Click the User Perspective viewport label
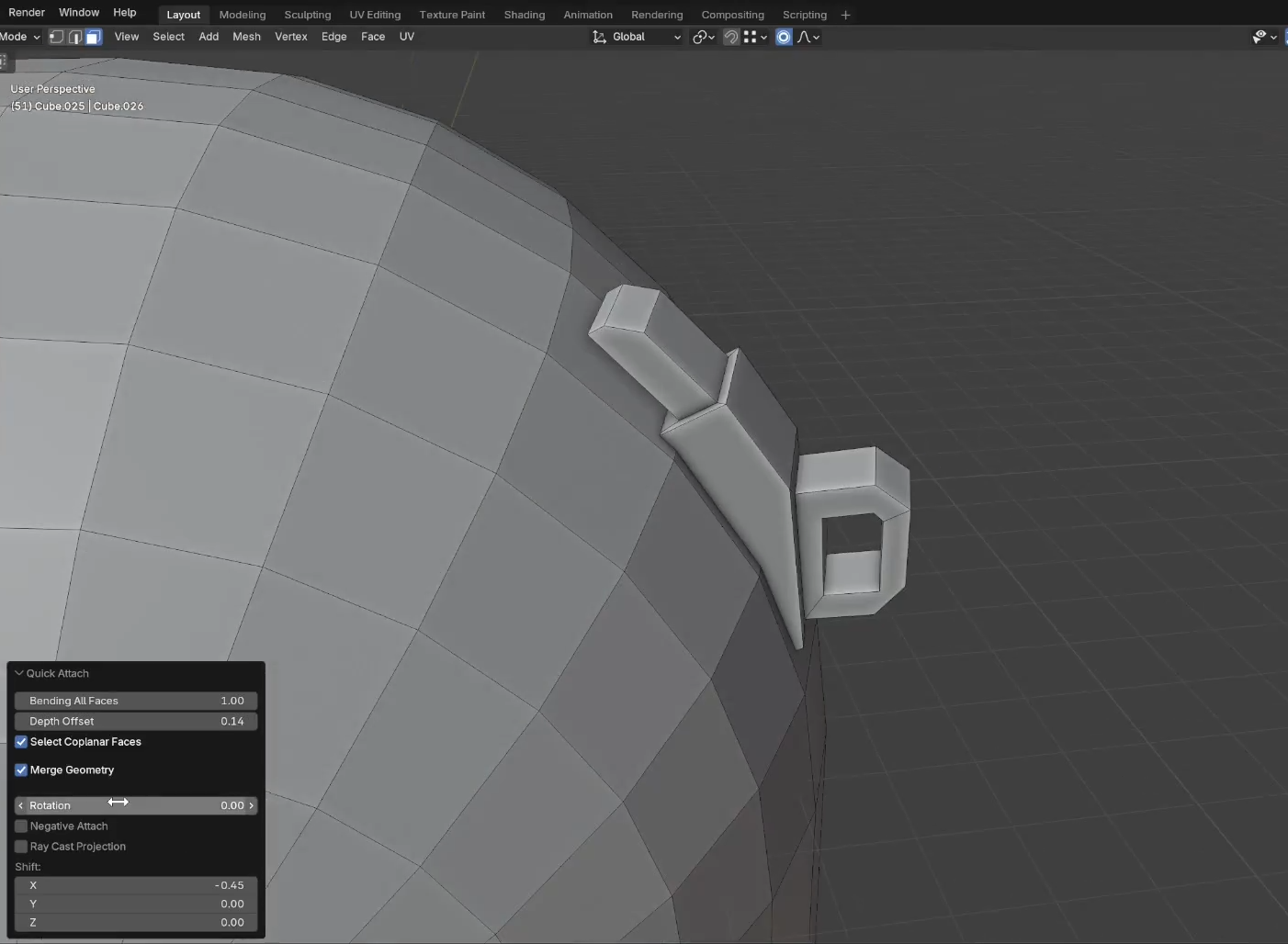1288x944 pixels. pos(52,89)
